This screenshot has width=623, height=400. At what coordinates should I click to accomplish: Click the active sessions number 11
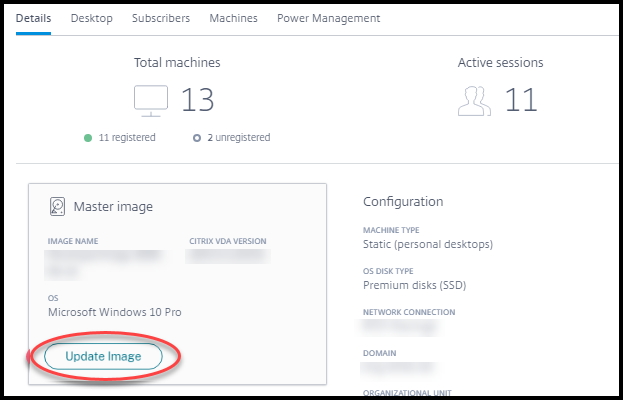521,100
